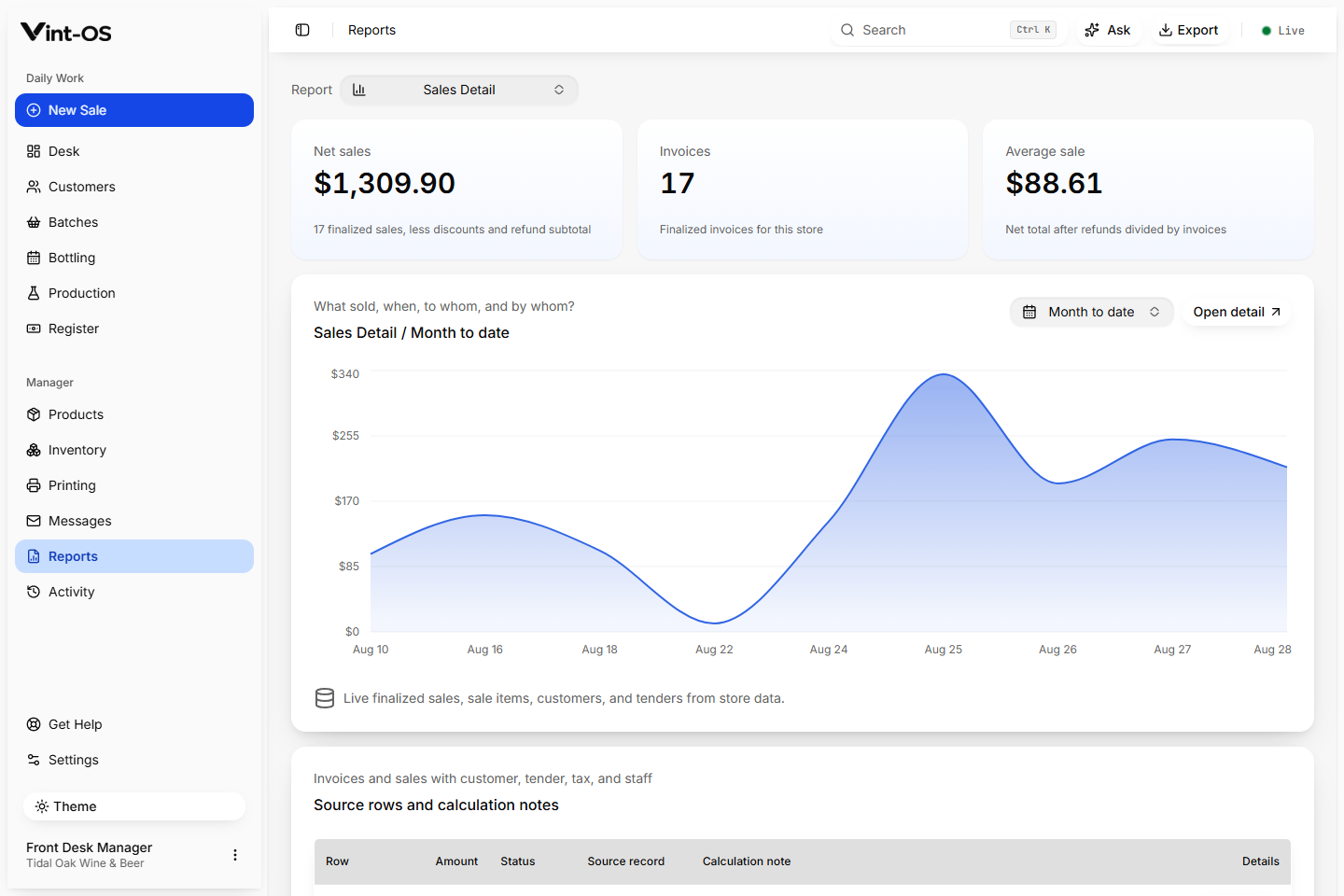Click the Average sale $88.61 value
Image resolution: width=1344 pixels, height=896 pixels.
[x=1054, y=183]
